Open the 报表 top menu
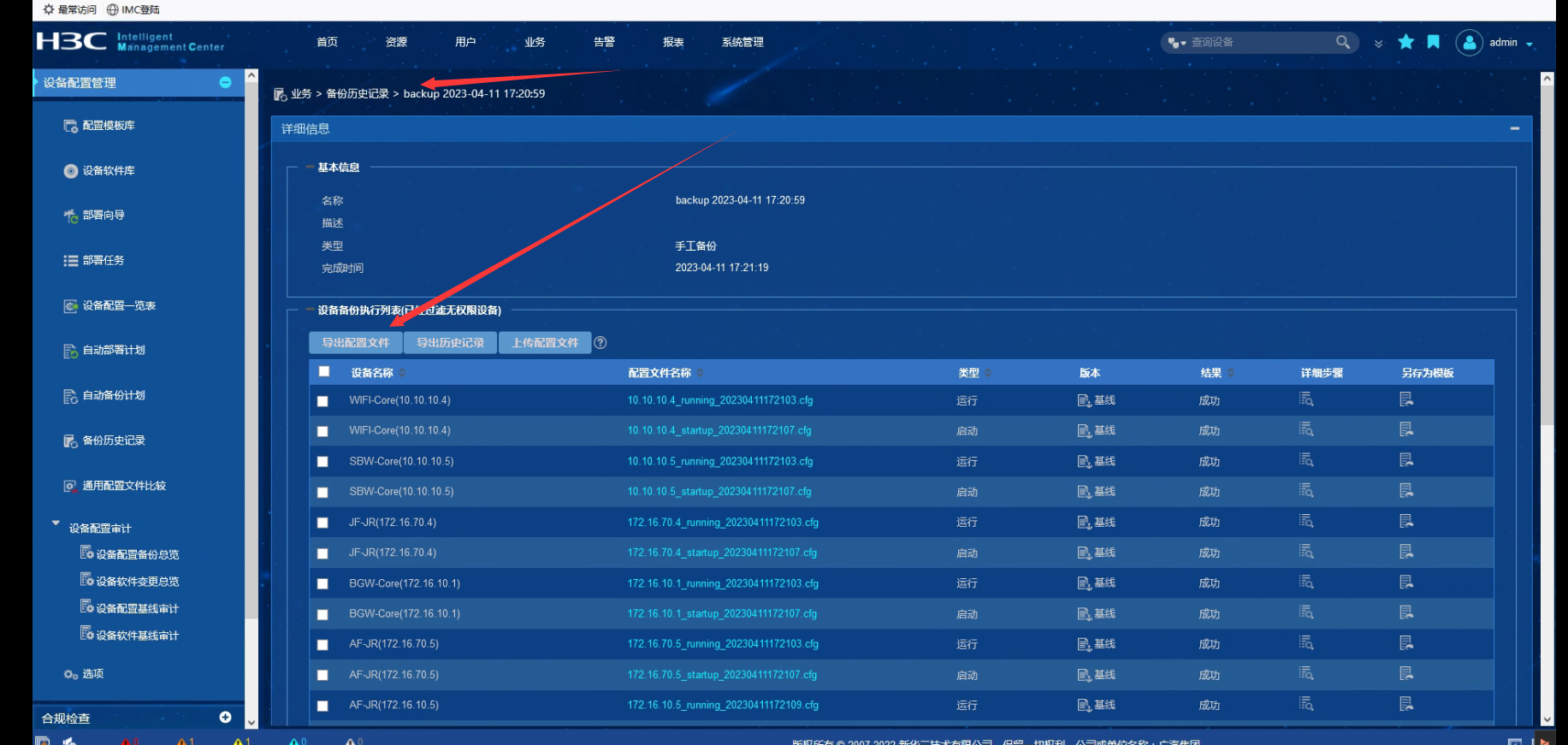The width and height of the screenshot is (1568, 745). 673,42
